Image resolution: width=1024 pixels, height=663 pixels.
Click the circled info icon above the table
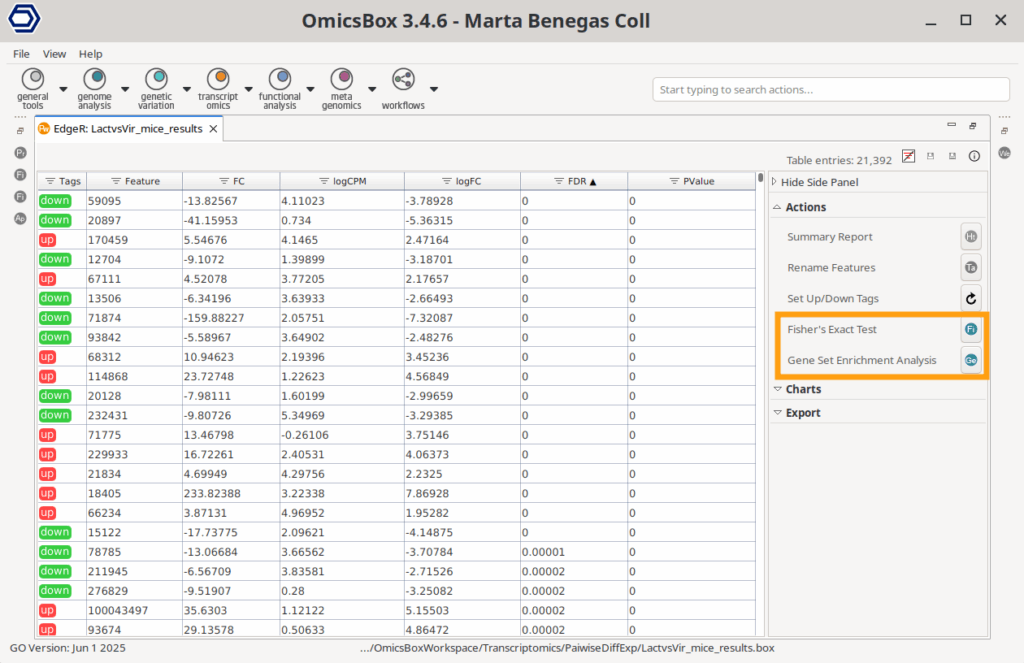coord(974,156)
